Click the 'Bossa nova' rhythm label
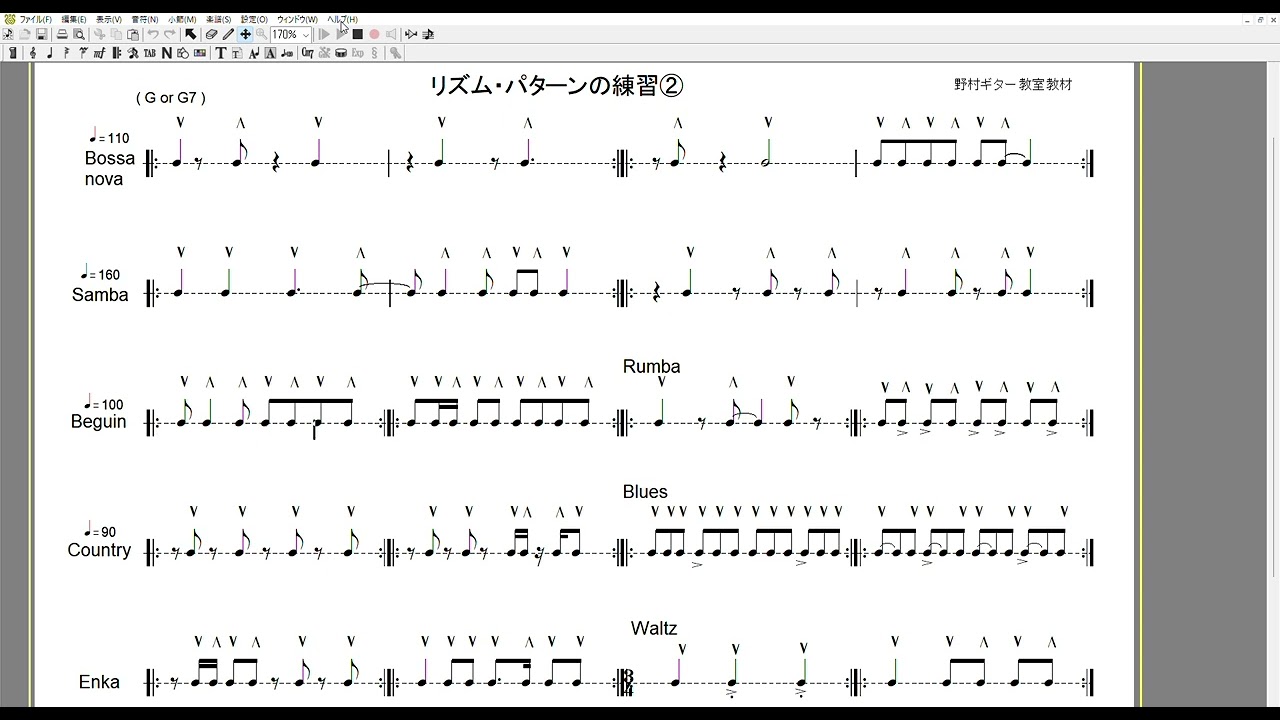This screenshot has height=720, width=1280. tap(109, 168)
